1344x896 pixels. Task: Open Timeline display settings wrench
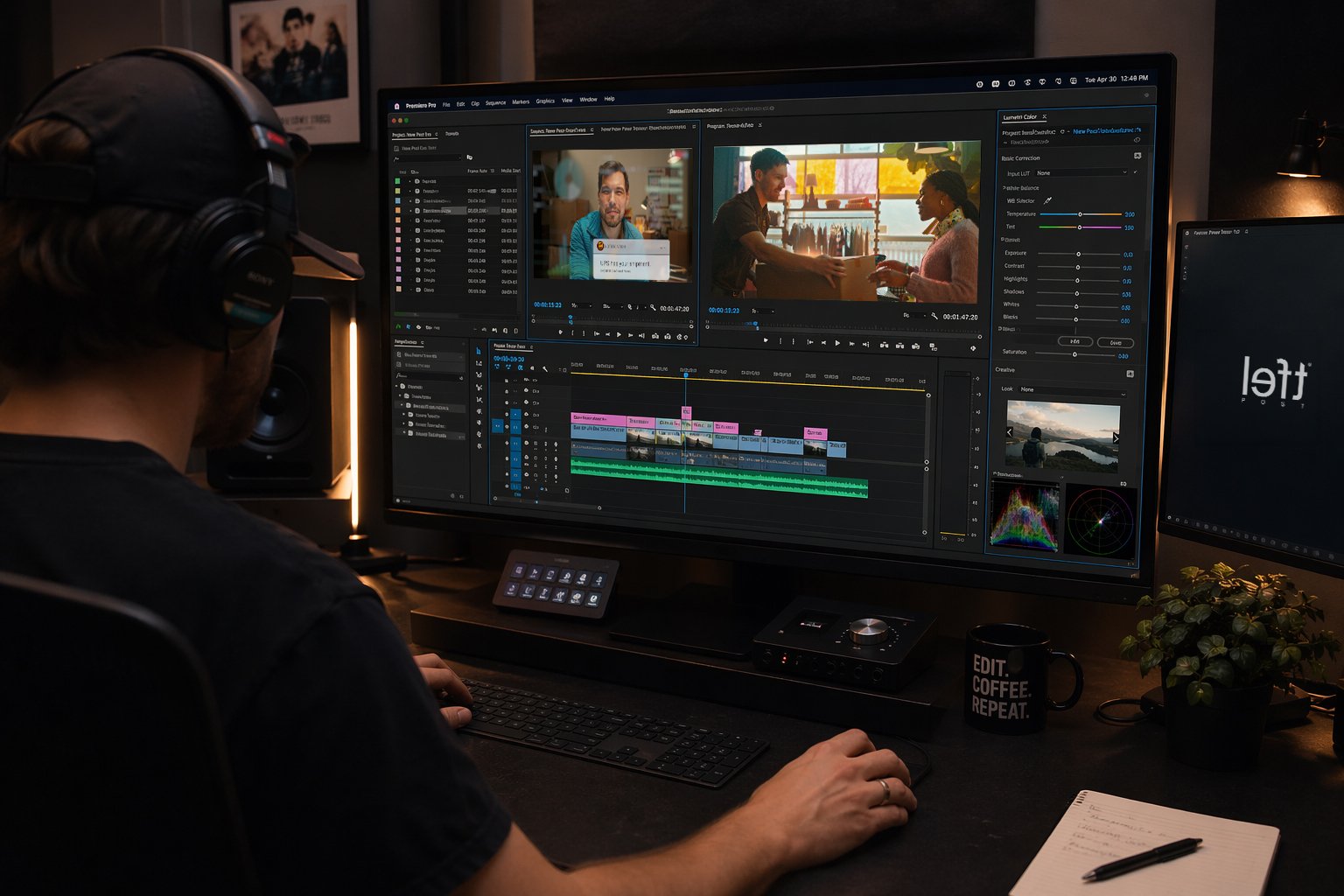[x=545, y=368]
